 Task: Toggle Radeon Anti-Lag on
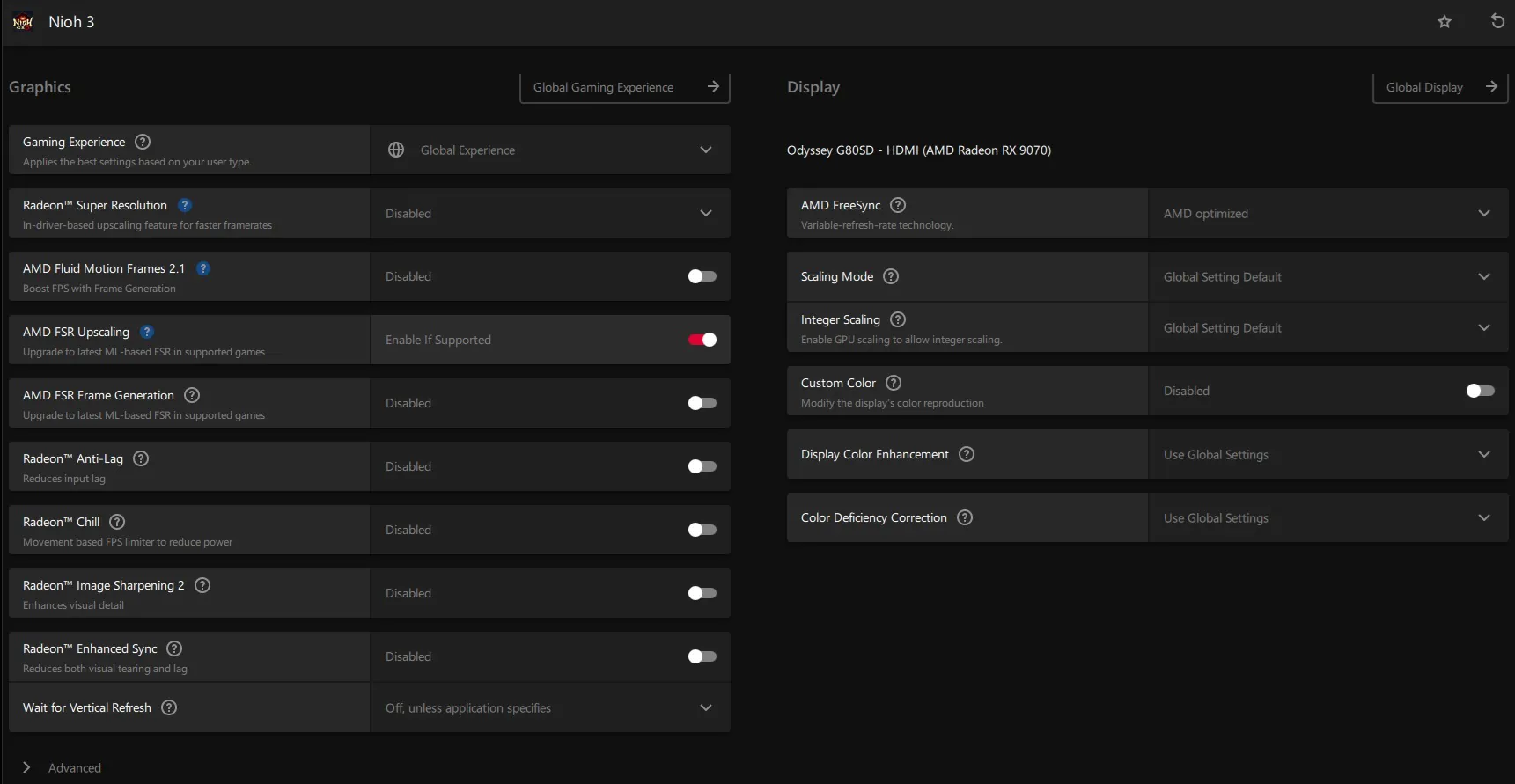[702, 466]
